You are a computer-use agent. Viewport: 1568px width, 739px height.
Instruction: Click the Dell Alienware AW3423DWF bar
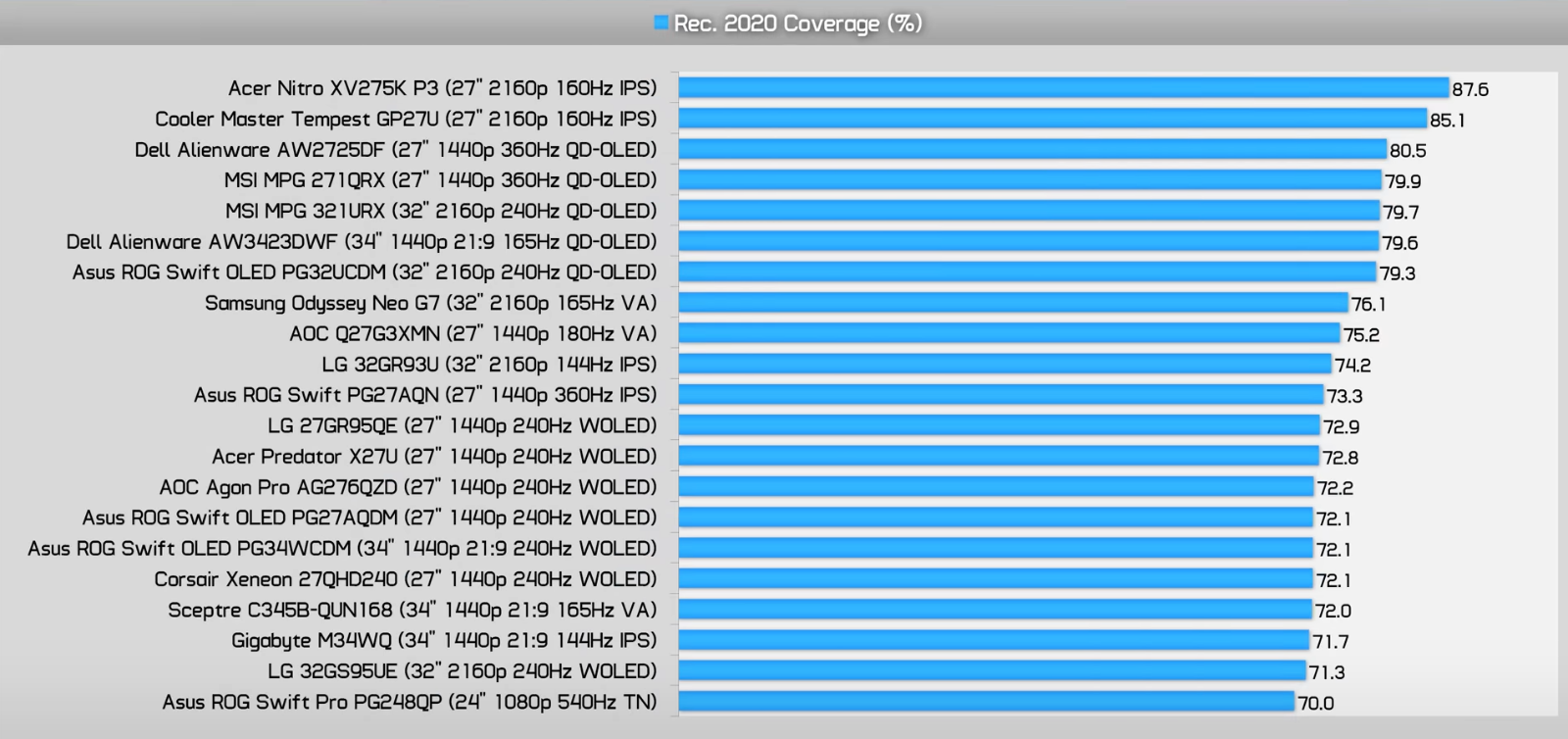coord(1028,241)
